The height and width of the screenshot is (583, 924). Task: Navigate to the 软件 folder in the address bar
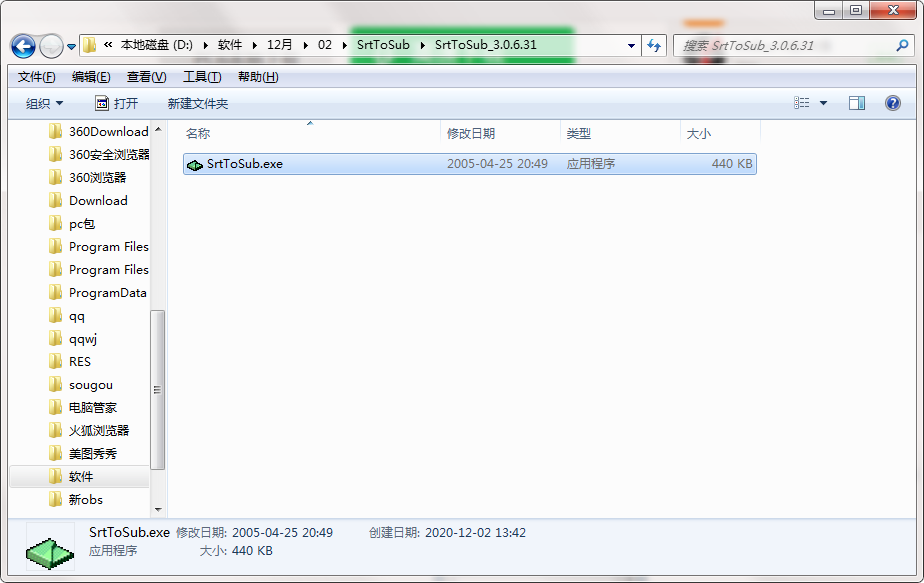pos(230,45)
